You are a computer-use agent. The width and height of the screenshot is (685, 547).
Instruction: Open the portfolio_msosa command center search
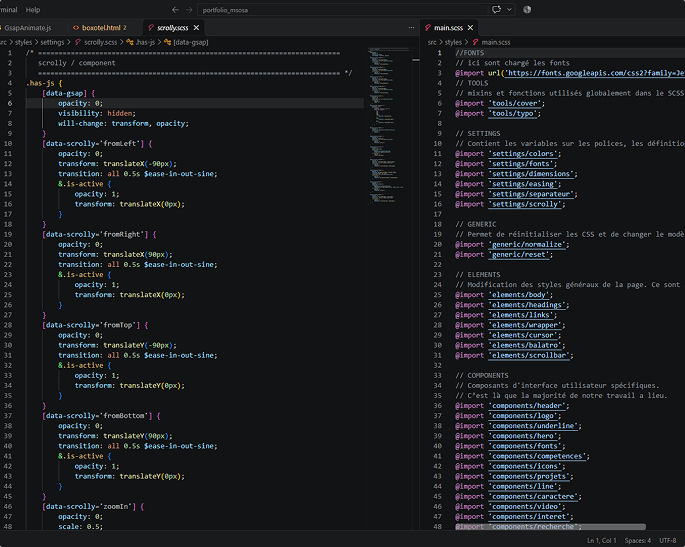click(342, 10)
